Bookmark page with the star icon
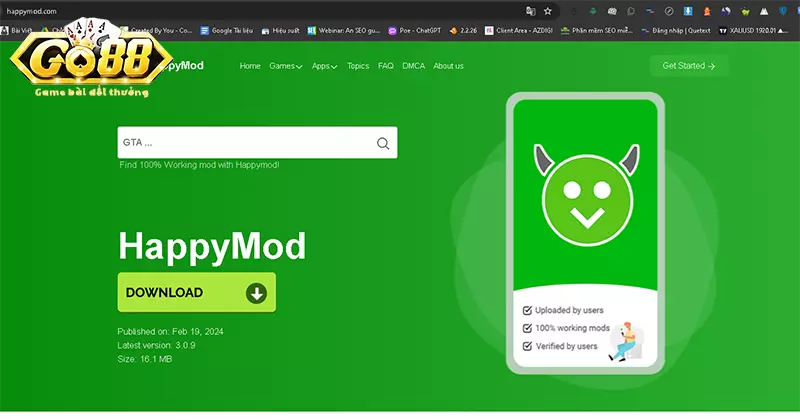This screenshot has width=800, height=419. (548, 11)
